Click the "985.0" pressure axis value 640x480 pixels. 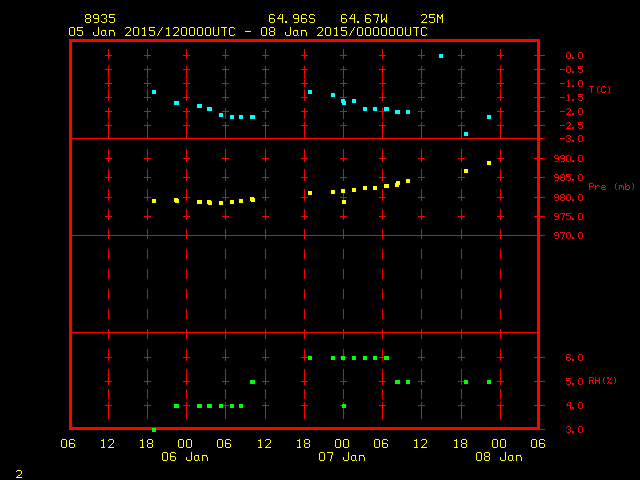pos(569,178)
